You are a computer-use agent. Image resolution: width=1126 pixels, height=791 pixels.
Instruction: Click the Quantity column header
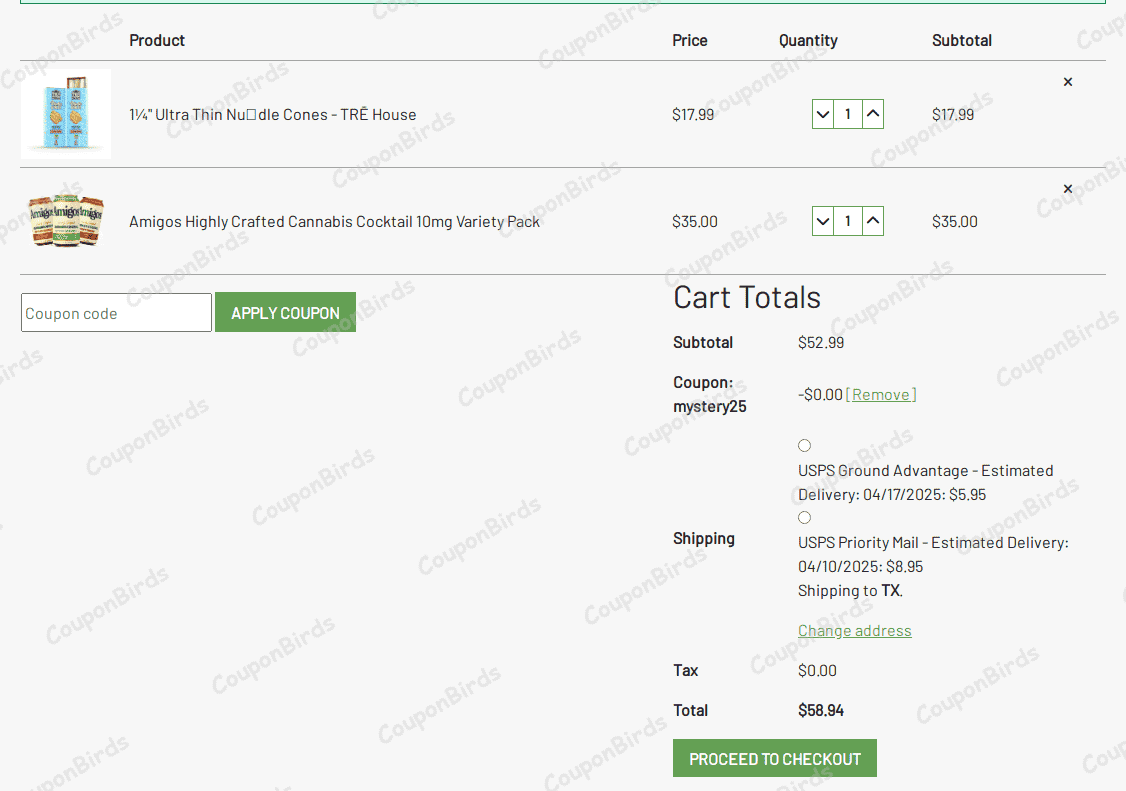pos(809,41)
